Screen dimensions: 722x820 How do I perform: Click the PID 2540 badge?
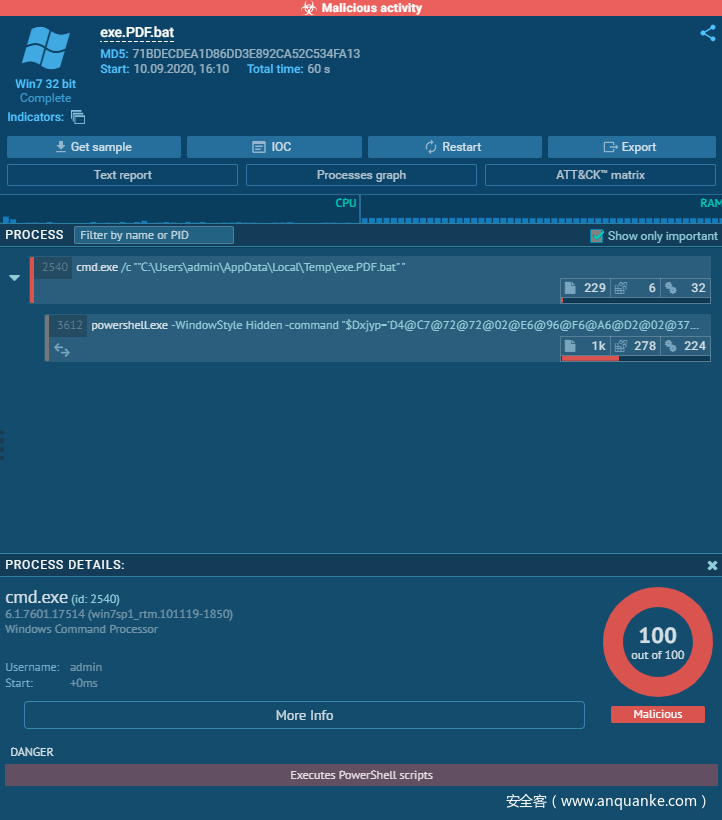click(54, 267)
